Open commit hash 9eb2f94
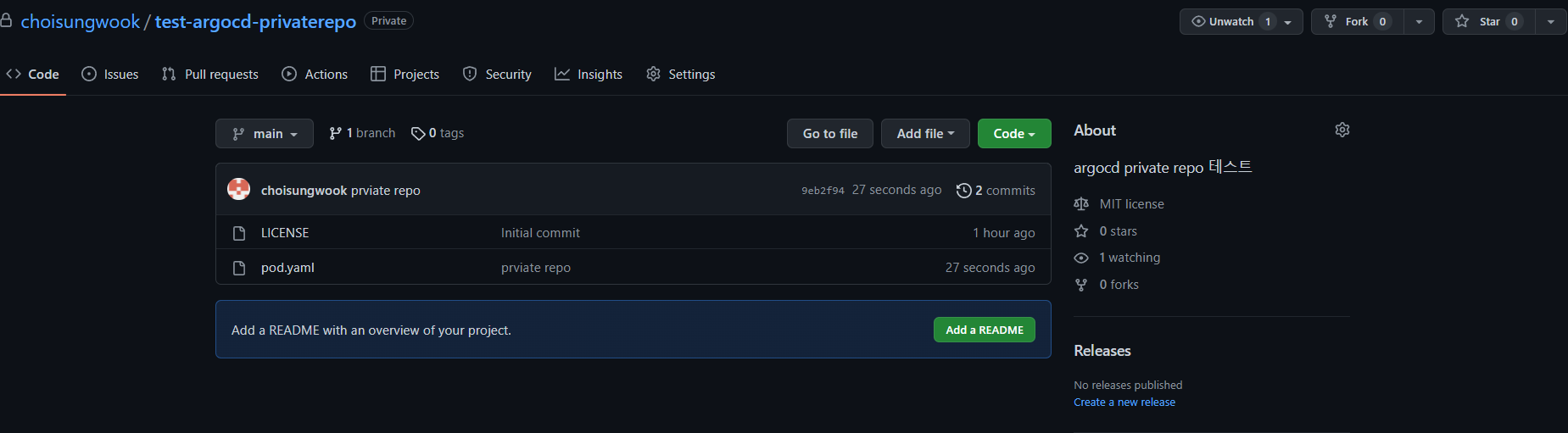The width and height of the screenshot is (1568, 433). [x=823, y=191]
